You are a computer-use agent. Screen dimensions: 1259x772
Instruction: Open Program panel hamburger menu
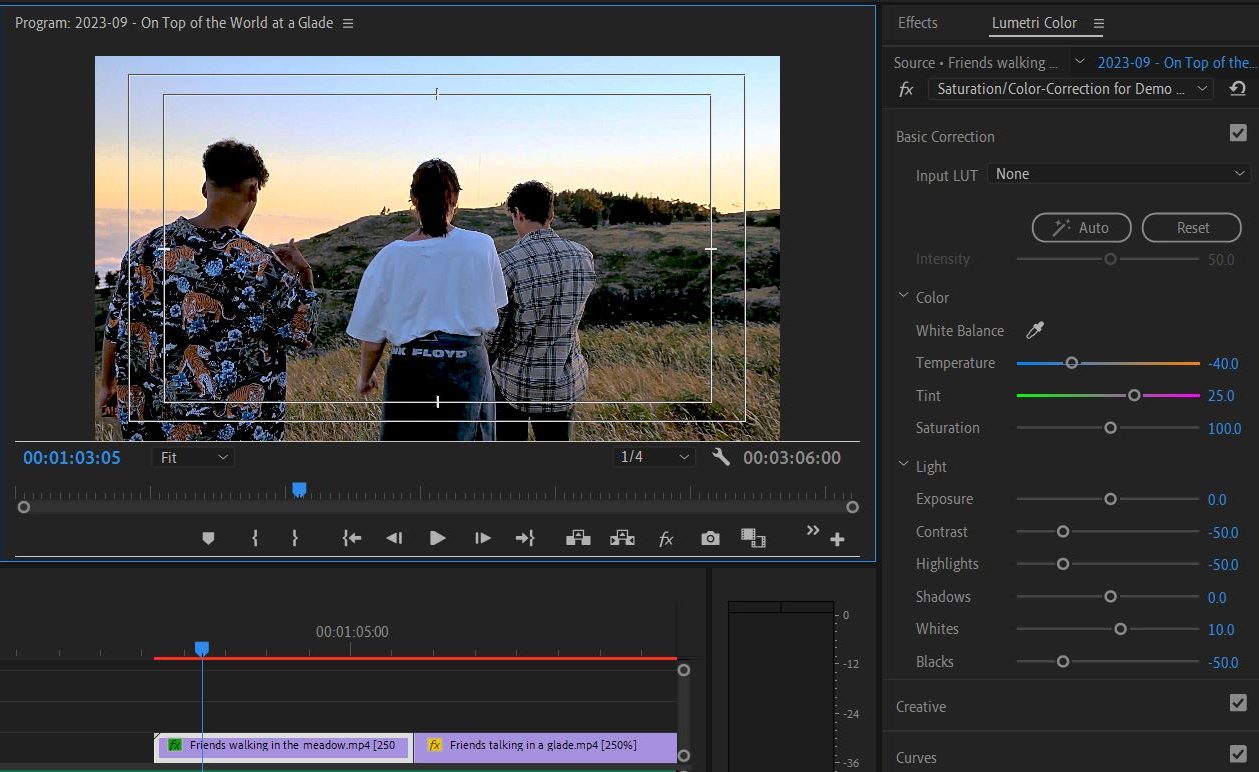348,23
